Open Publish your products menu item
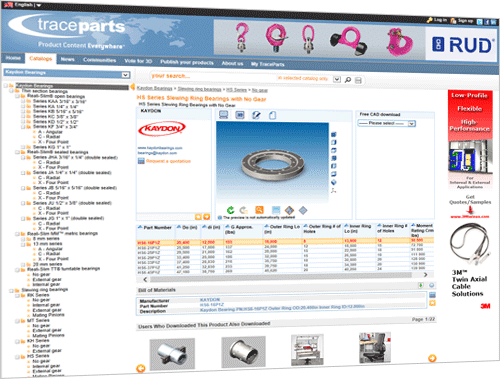This screenshot has width=500, height=379. 187,62
